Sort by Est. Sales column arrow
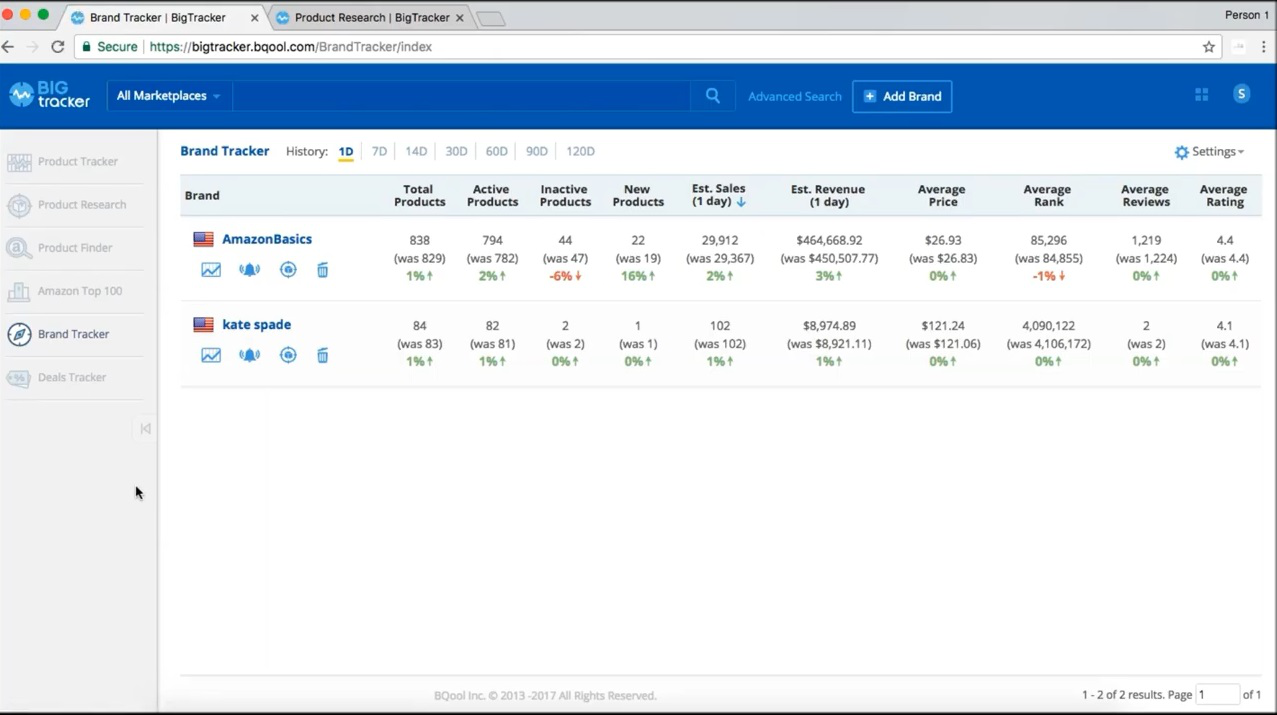 tap(741, 202)
